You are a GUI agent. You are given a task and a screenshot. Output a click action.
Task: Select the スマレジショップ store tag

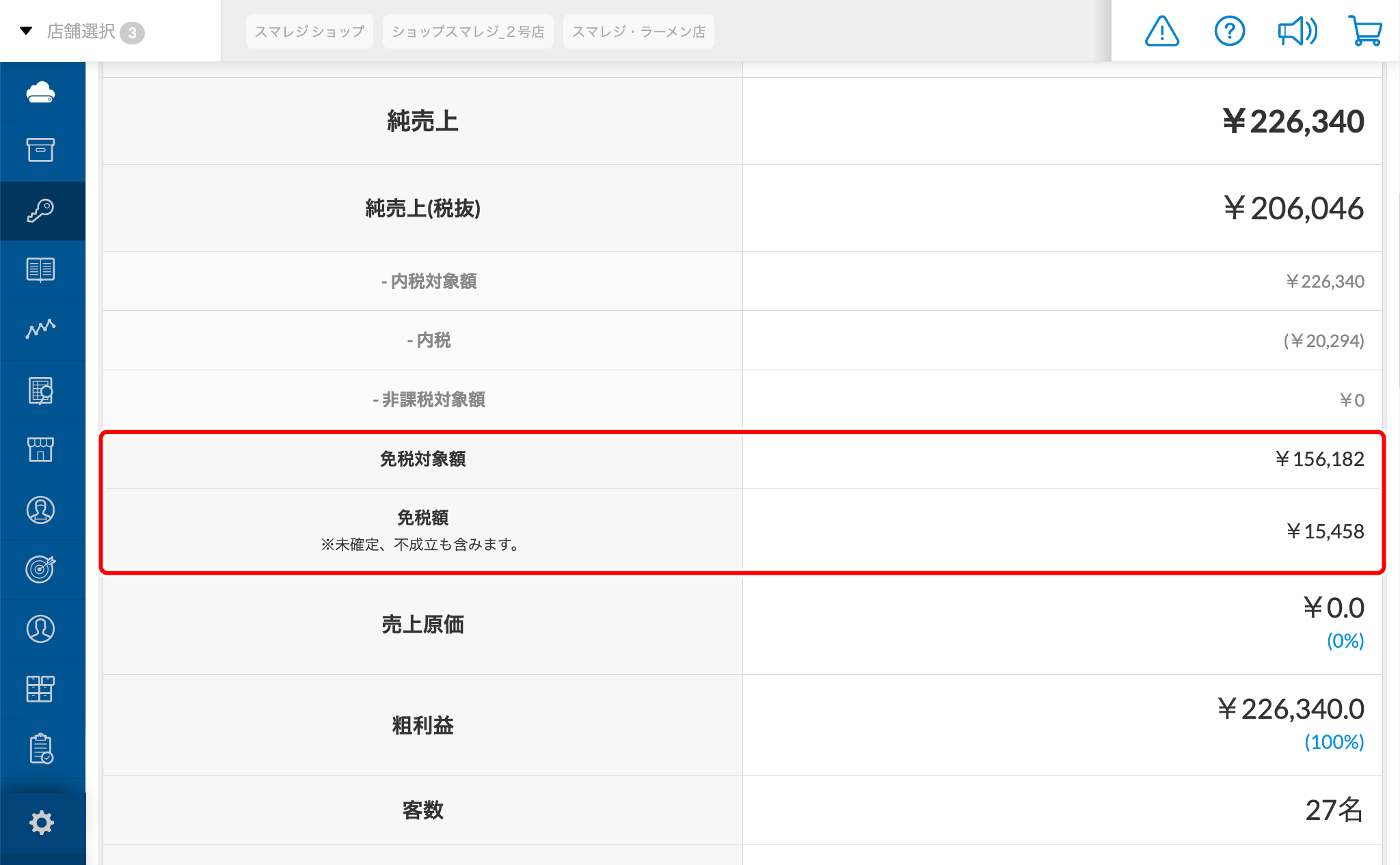point(310,31)
